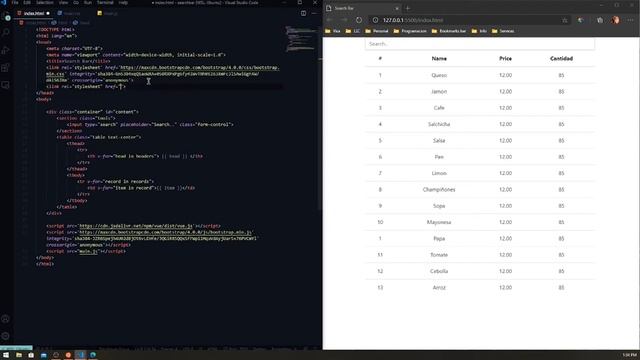Click the head breadcrumb above the editor

82,23
